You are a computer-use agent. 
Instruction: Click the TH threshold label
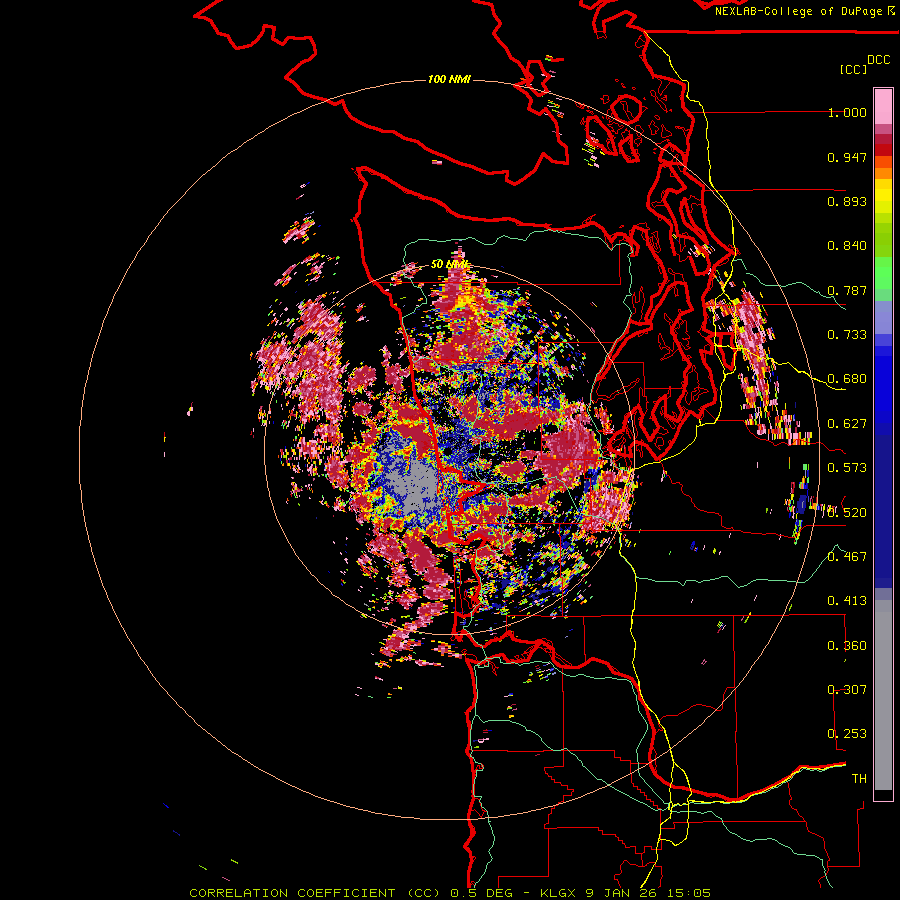pos(859,778)
